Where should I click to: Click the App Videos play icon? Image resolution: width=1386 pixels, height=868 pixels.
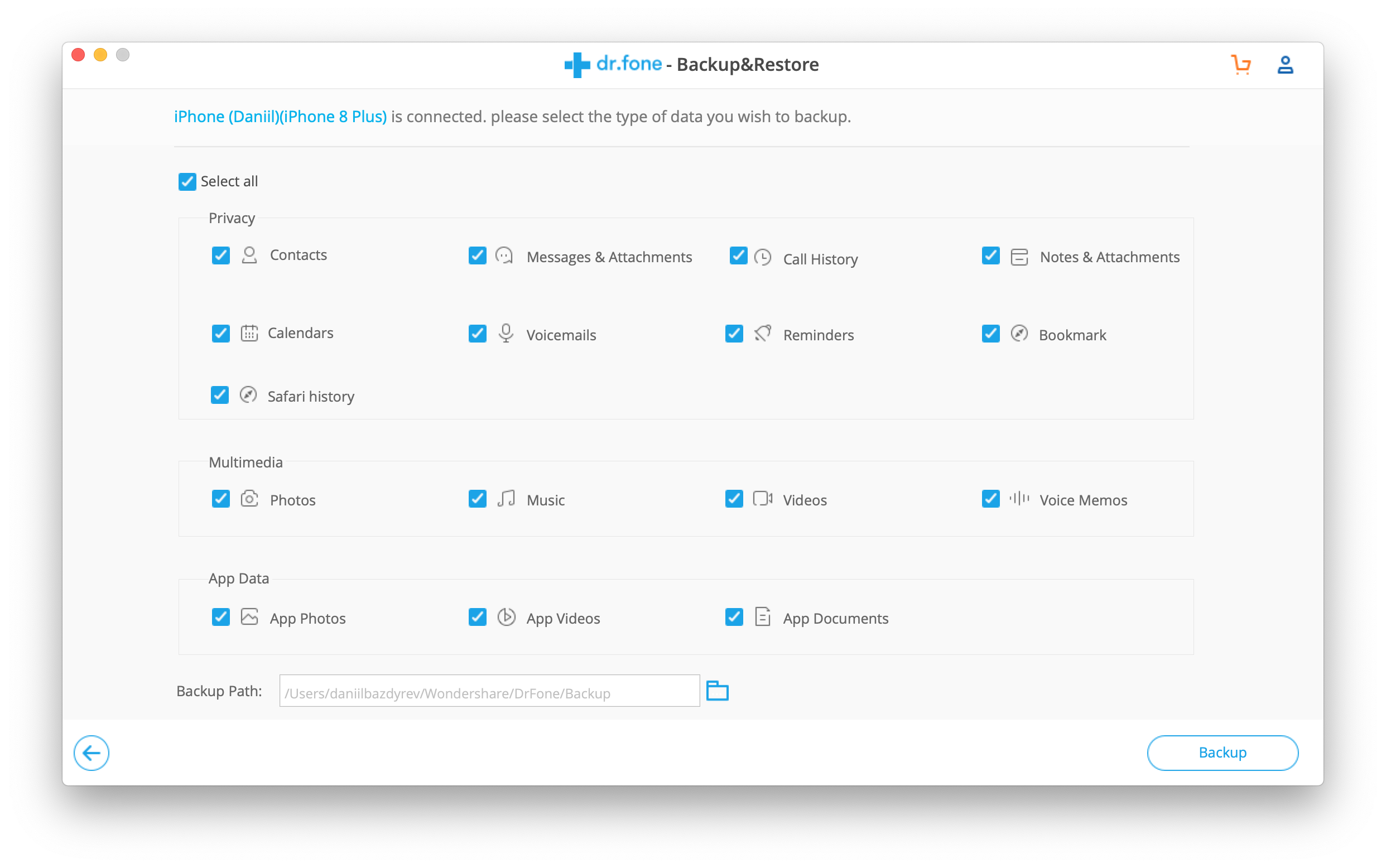(x=506, y=616)
